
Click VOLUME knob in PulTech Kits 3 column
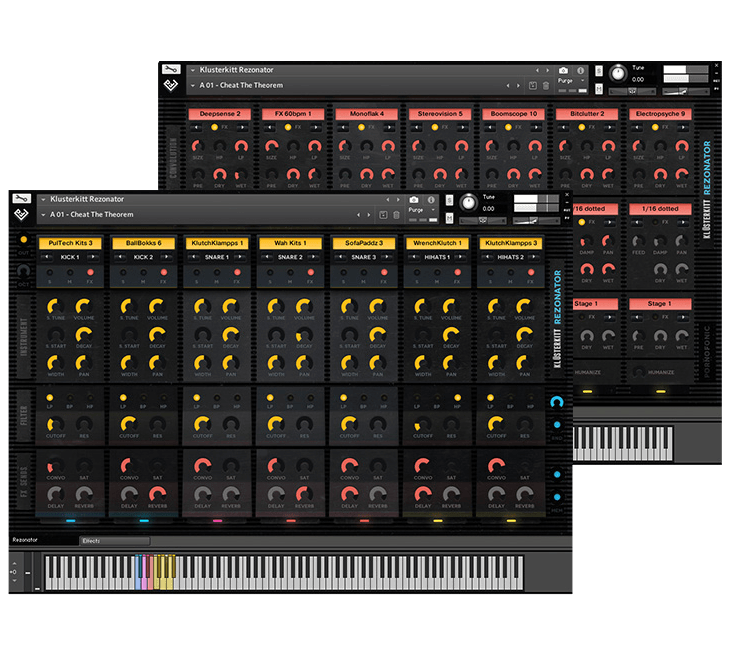[x=83, y=306]
